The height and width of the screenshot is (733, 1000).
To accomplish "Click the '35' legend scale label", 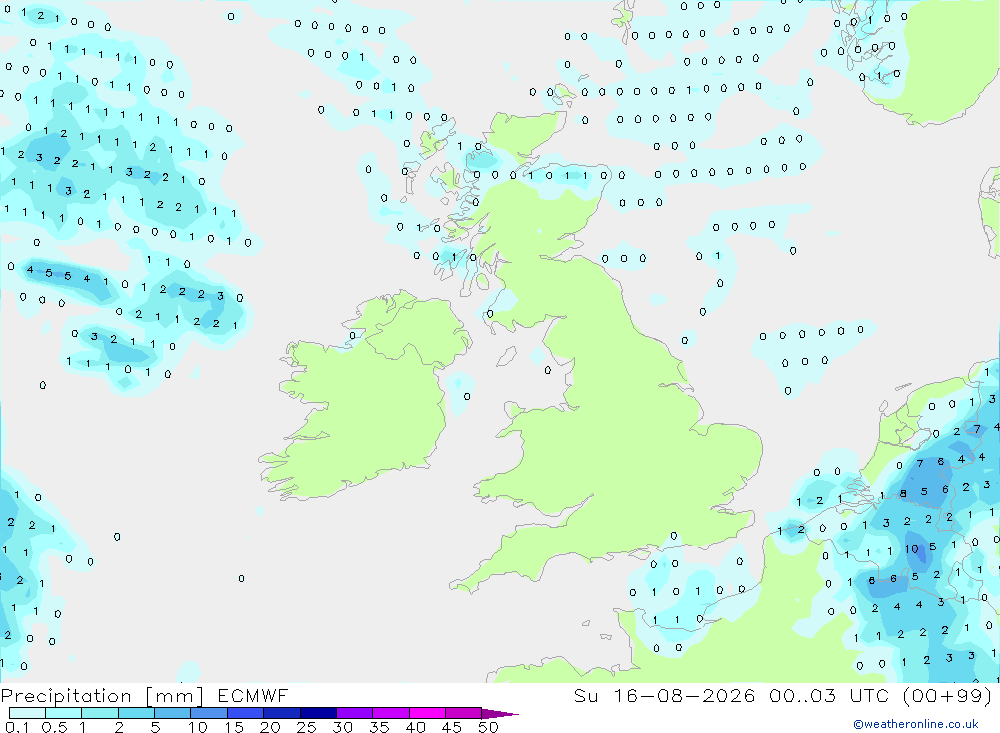I will (x=379, y=727).
